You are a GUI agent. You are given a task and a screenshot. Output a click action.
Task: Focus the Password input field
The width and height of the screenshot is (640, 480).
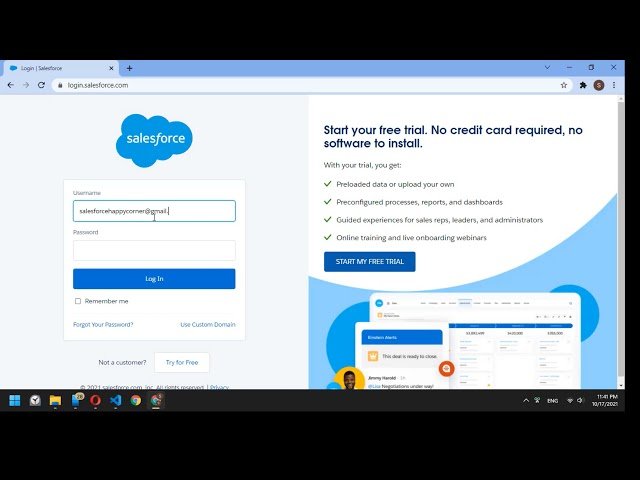point(154,250)
